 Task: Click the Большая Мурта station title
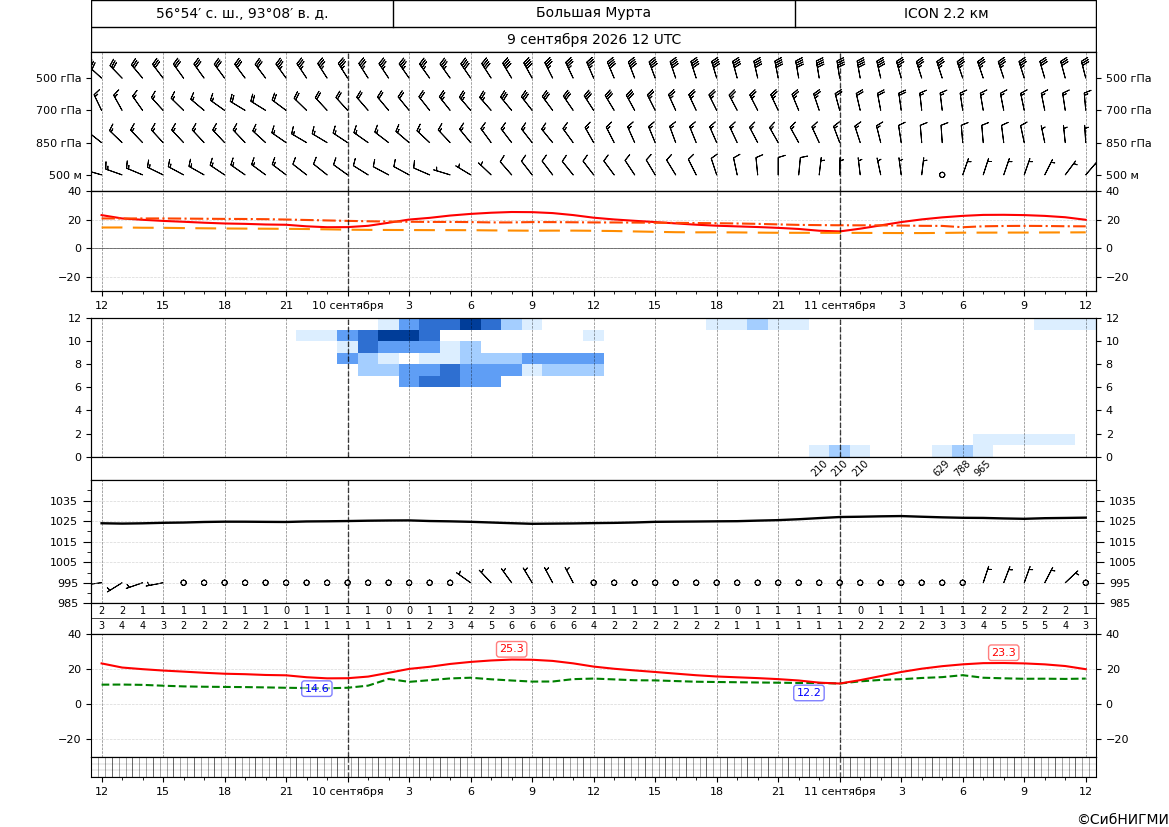593,13
